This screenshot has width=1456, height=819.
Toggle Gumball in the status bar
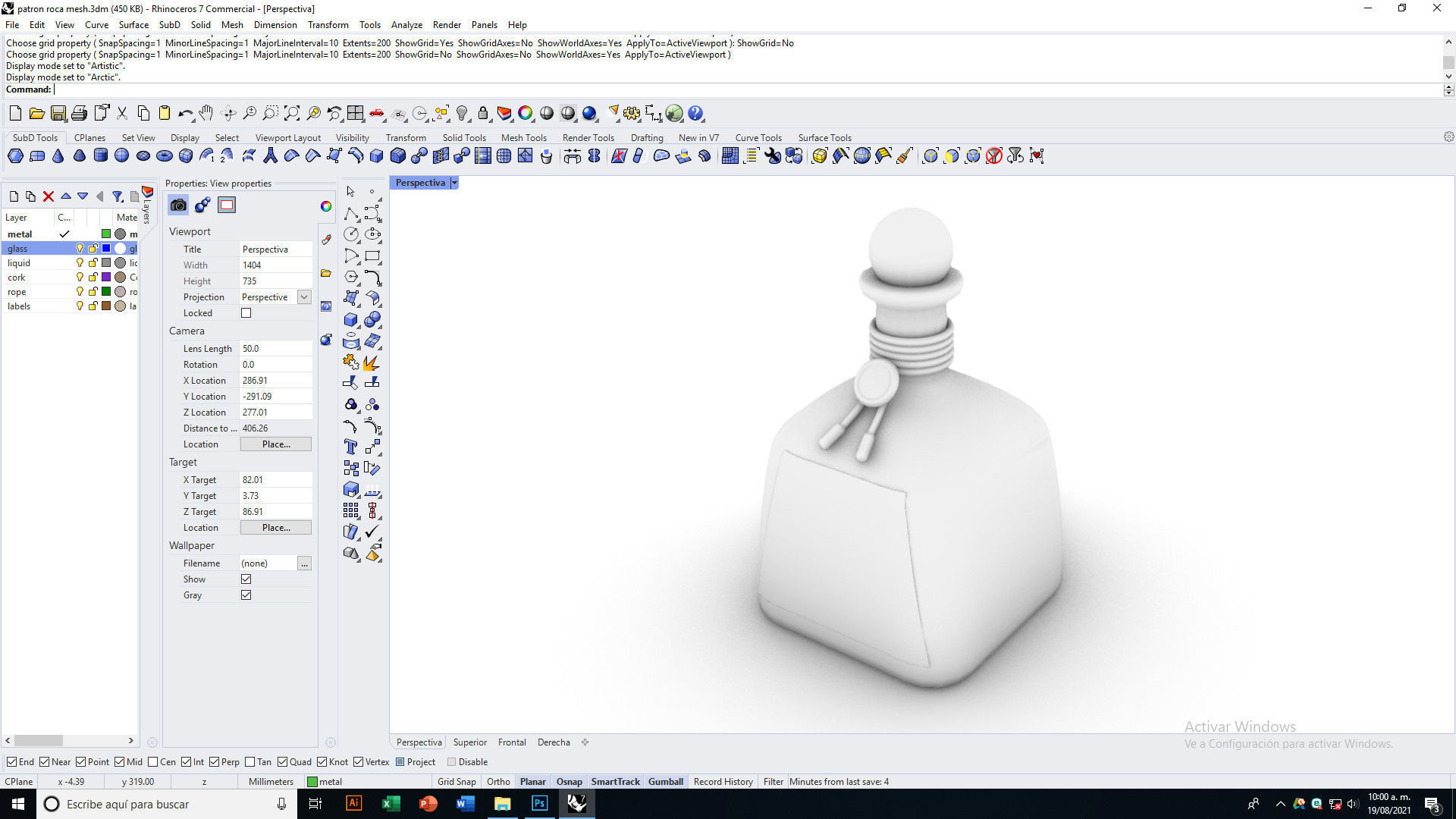(x=666, y=782)
